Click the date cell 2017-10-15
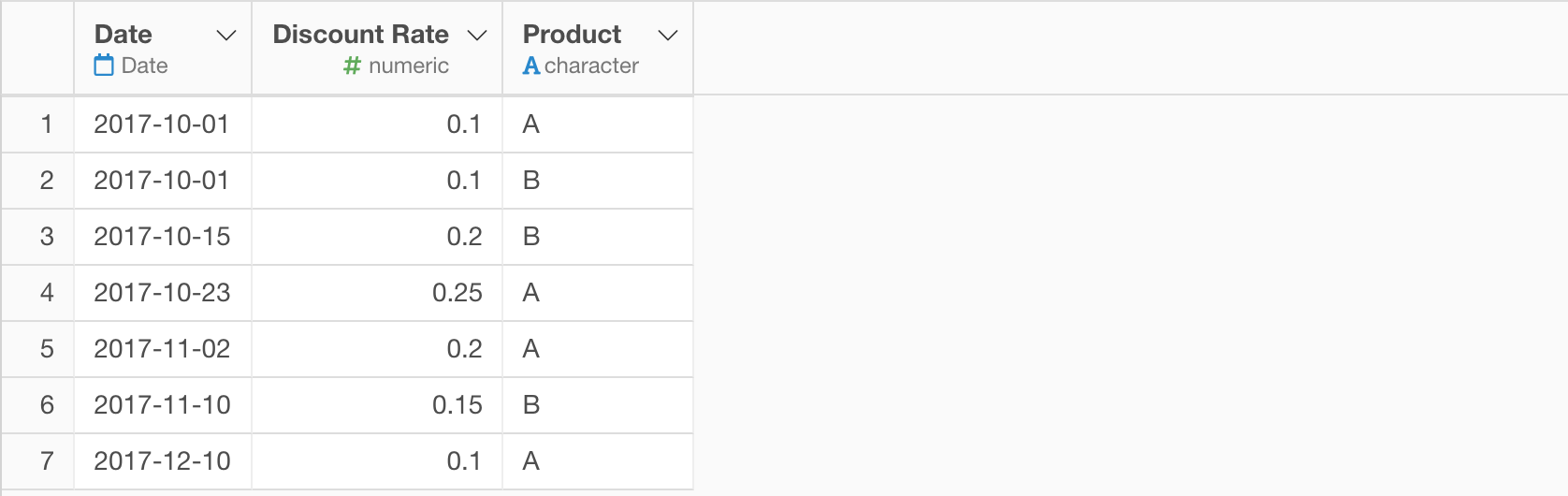This screenshot has width=1568, height=496. 162,237
